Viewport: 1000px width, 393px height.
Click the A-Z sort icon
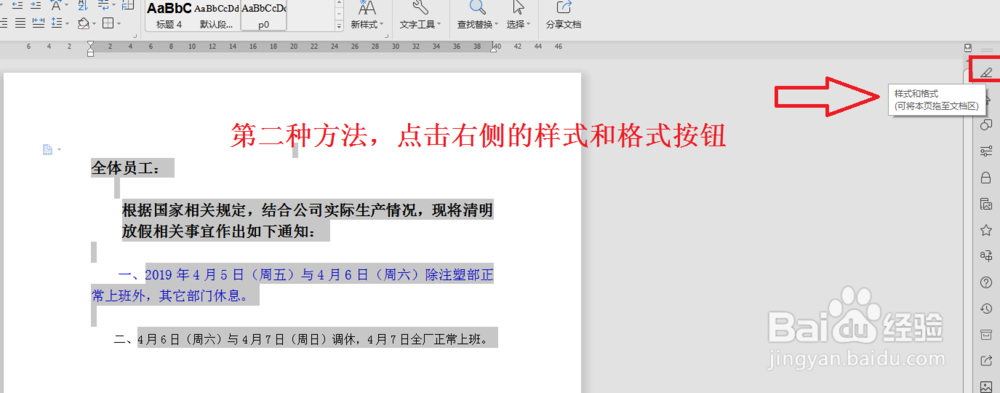click(83, 5)
